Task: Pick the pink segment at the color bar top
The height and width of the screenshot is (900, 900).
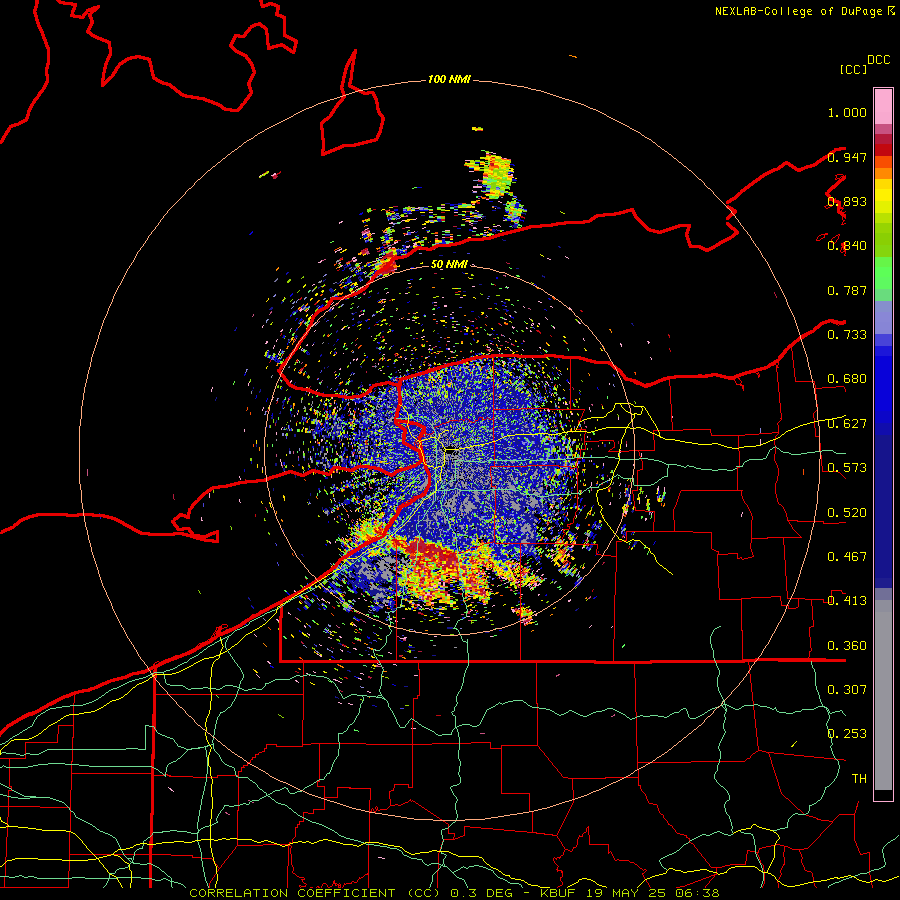Action: pos(883,106)
